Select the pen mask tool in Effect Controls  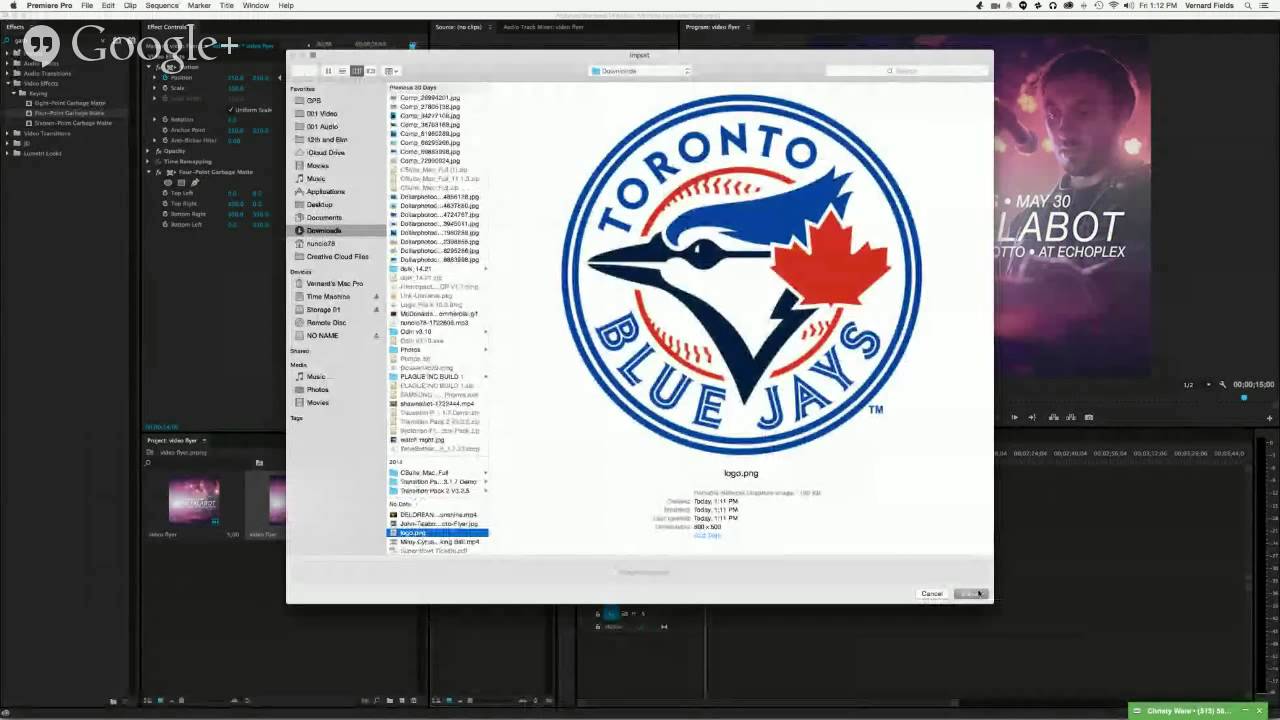click(x=194, y=182)
